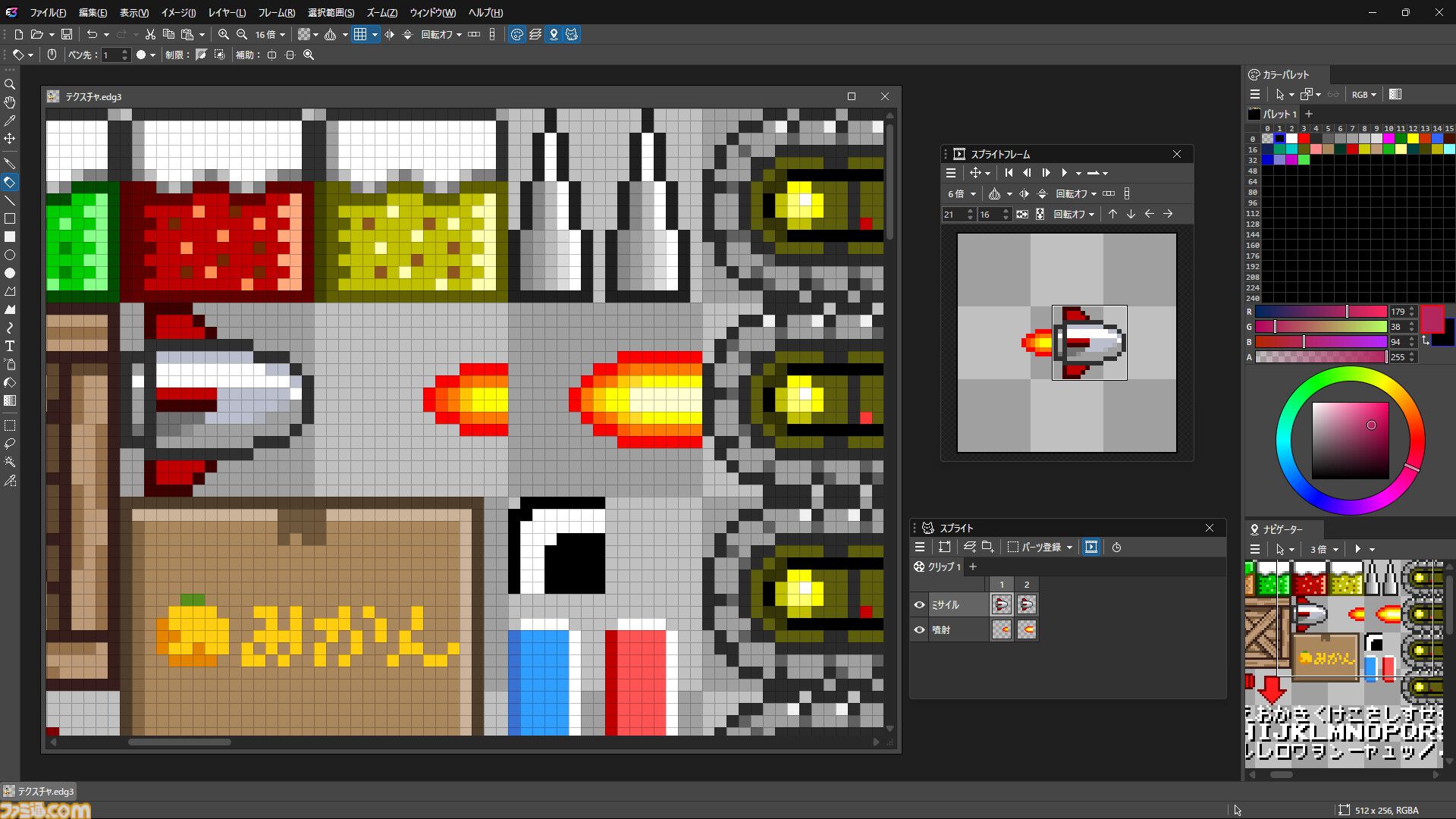Open the ウィンドウ(W) menu
Image resolution: width=1456 pixels, height=819 pixels.
(432, 12)
